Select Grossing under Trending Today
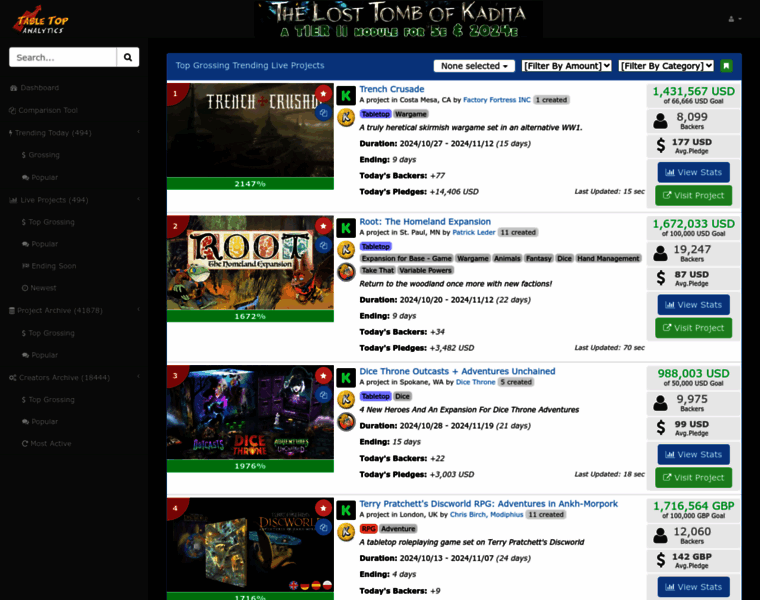This screenshot has height=600, width=760. point(40,155)
